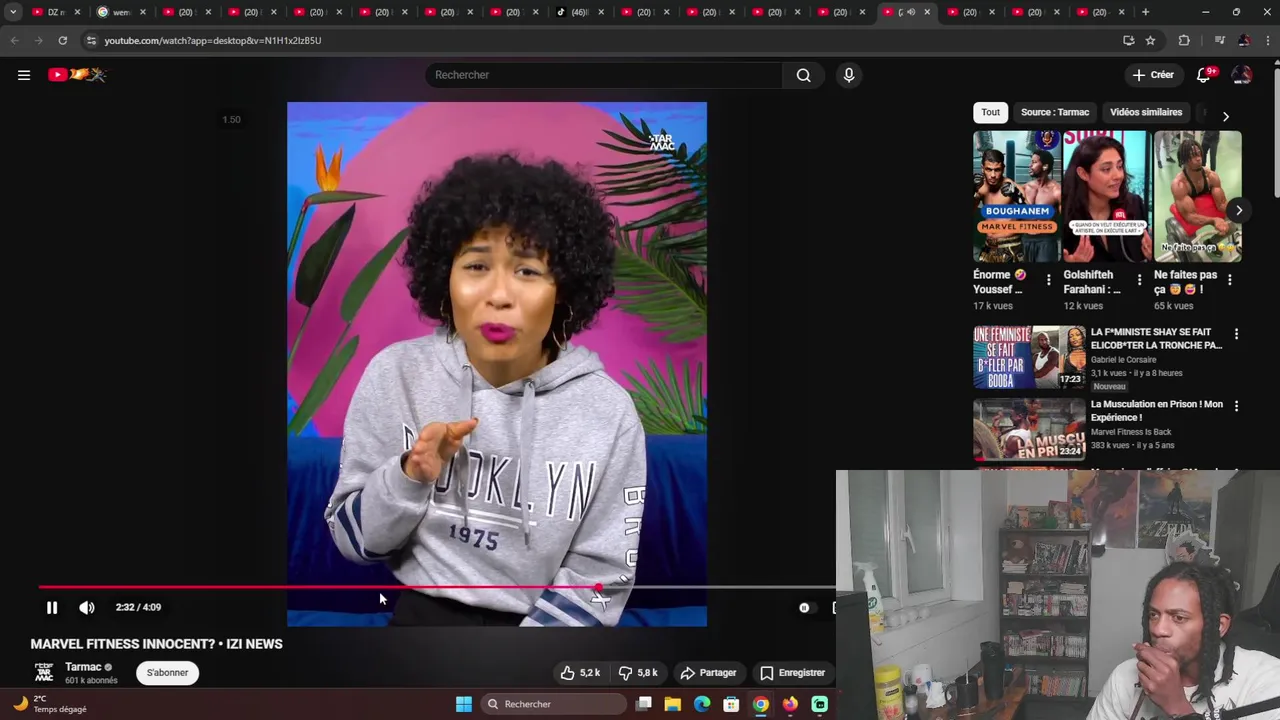
Task: Switch to the DZ browser tab
Action: (55, 12)
